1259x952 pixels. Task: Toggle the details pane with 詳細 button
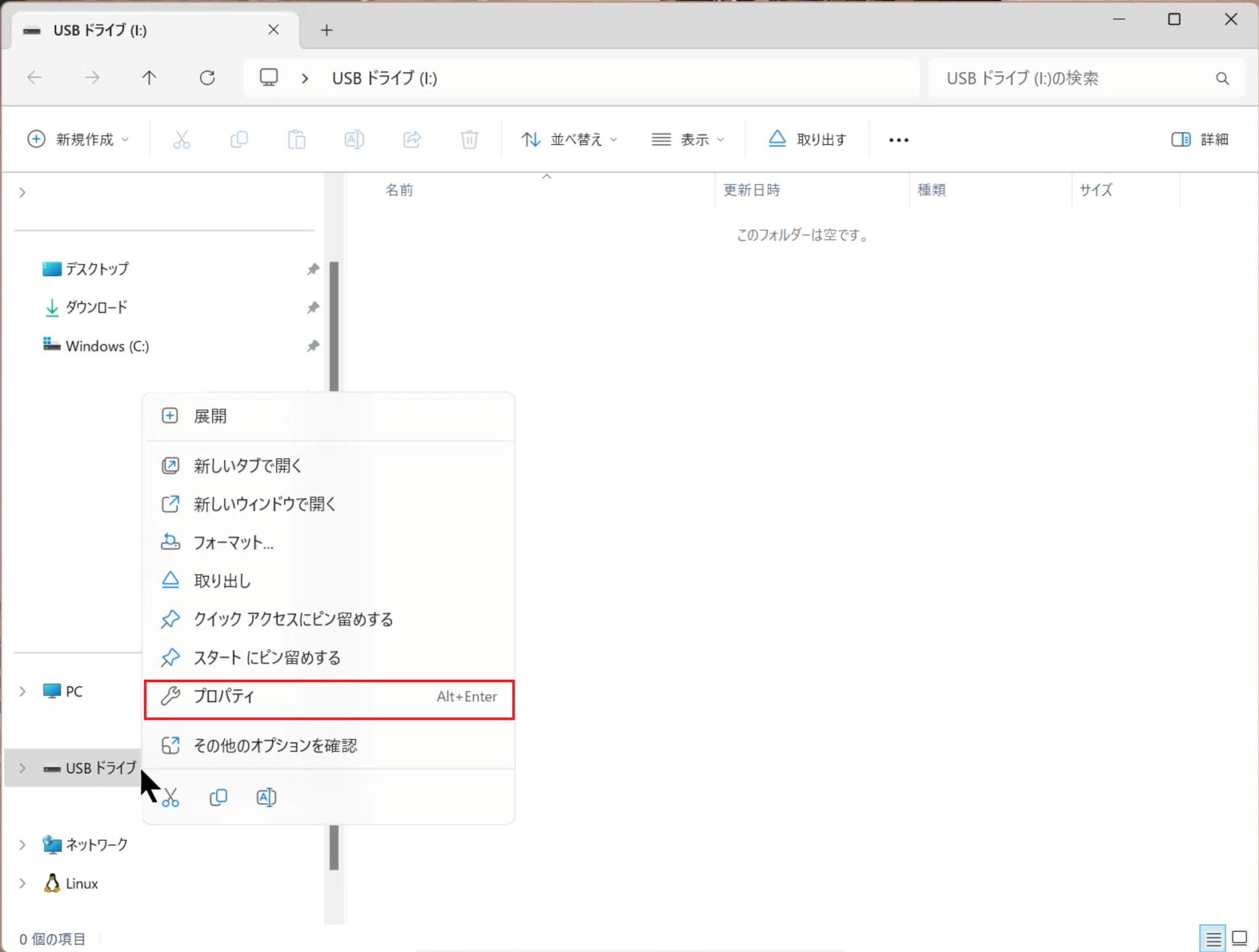pyautogui.click(x=1200, y=140)
